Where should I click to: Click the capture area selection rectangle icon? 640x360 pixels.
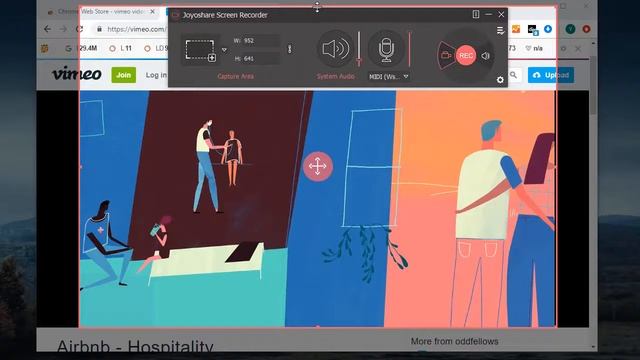coord(200,50)
